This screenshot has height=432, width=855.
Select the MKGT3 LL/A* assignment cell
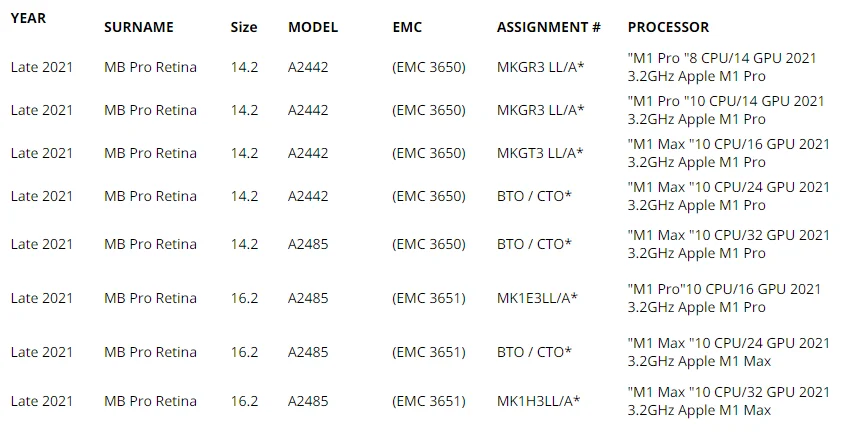click(540, 153)
